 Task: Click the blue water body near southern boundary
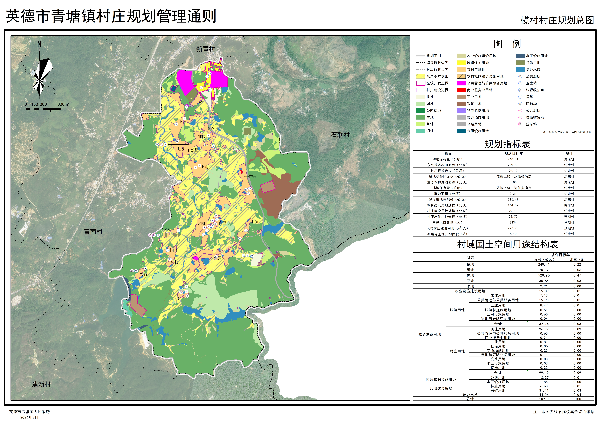[x=232, y=313]
